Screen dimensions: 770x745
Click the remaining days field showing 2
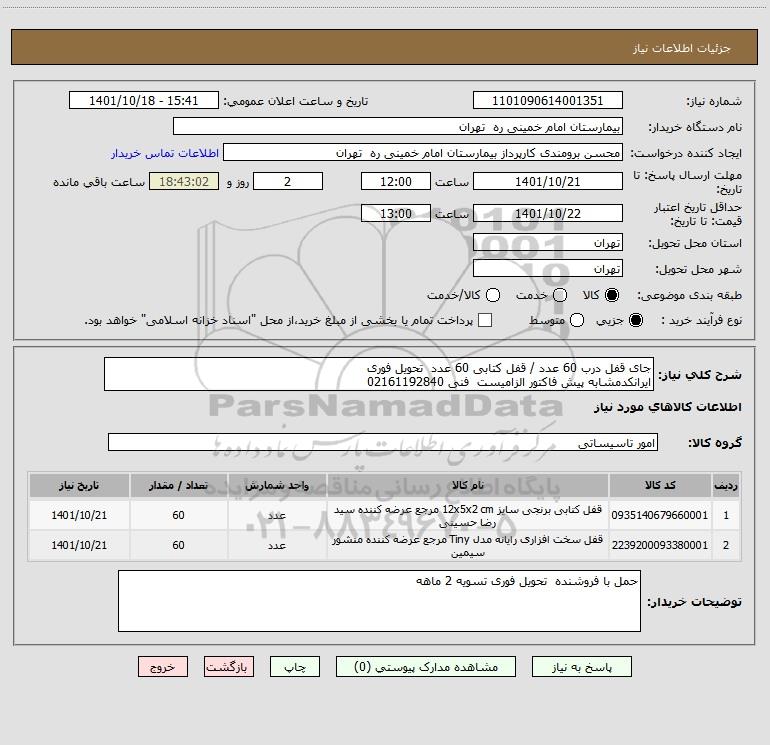click(288, 181)
